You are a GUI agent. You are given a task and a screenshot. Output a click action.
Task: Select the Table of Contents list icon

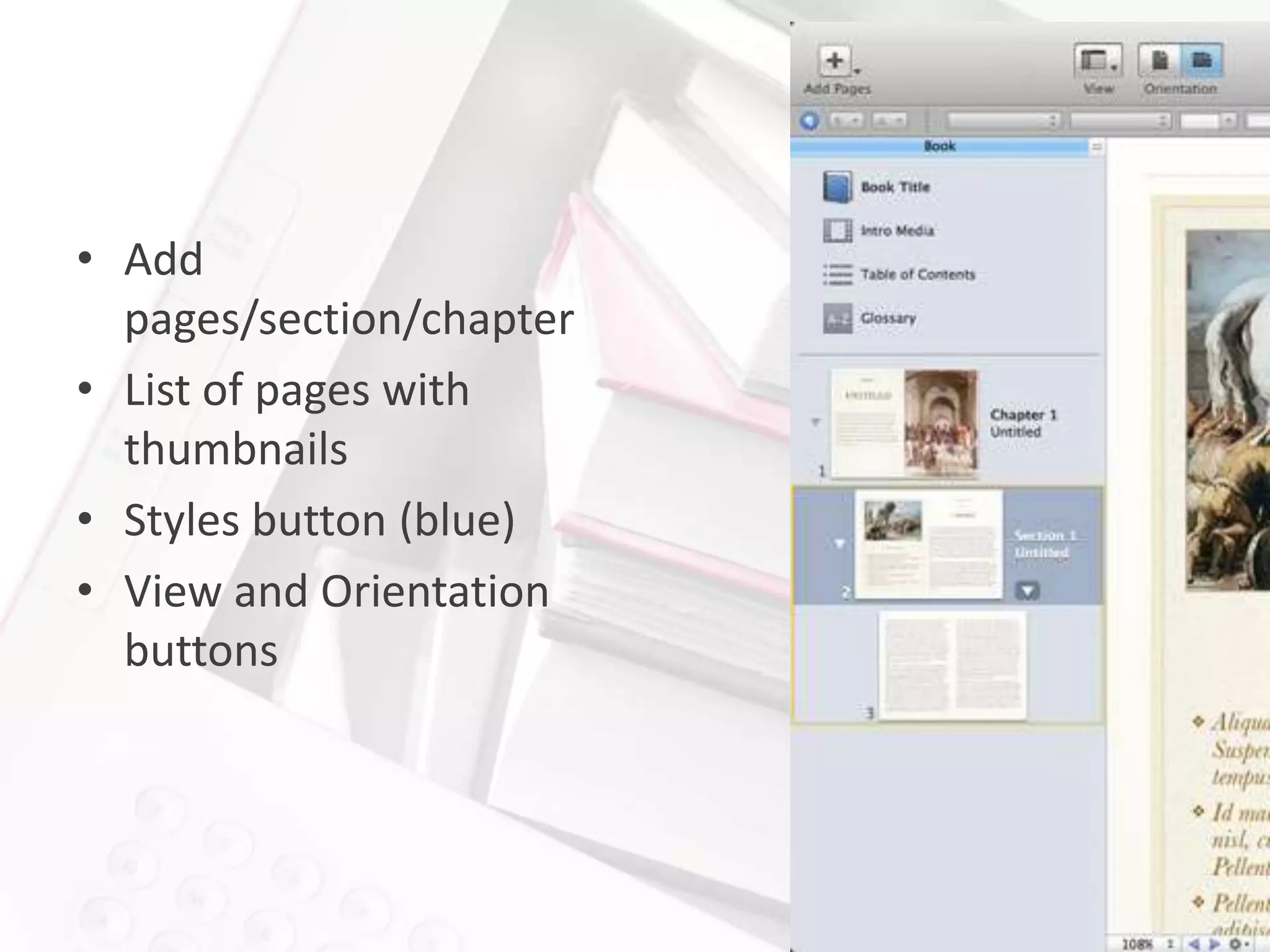pyautogui.click(x=837, y=275)
